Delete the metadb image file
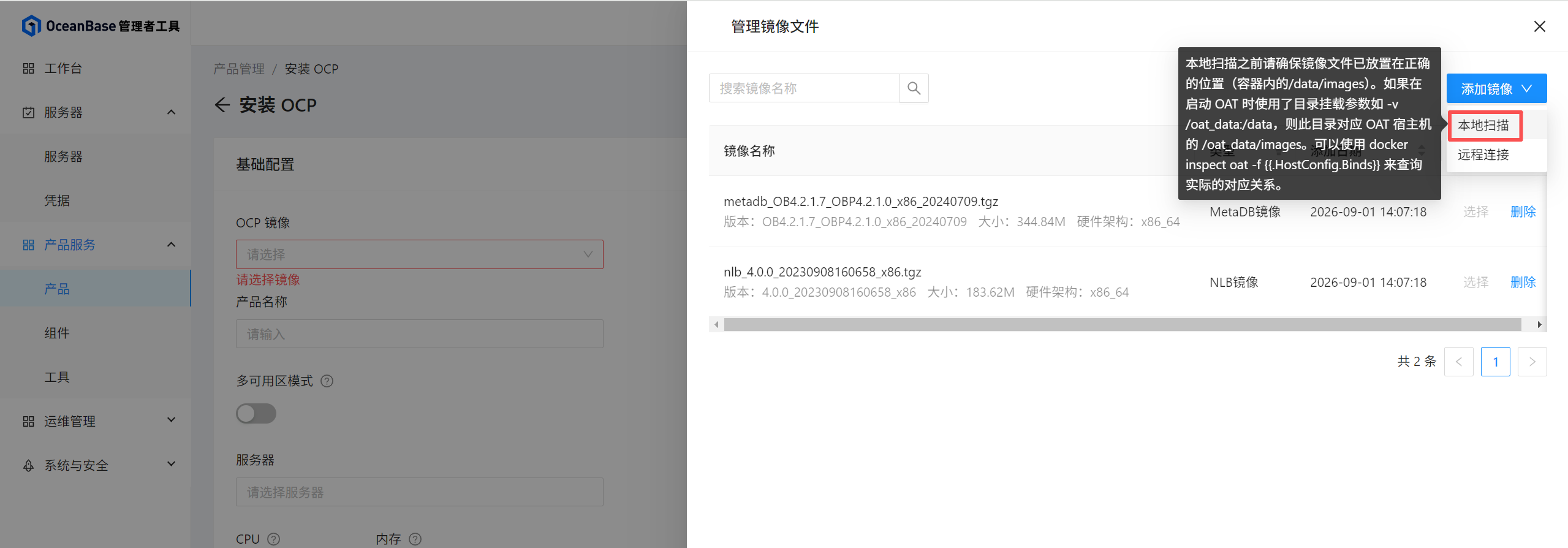The image size is (1568, 548). (1523, 211)
